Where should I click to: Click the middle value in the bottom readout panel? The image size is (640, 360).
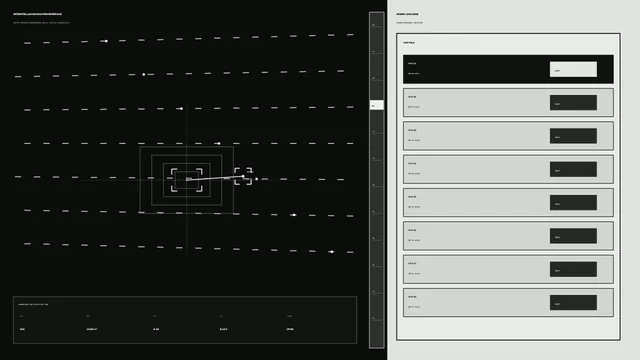click(x=156, y=329)
